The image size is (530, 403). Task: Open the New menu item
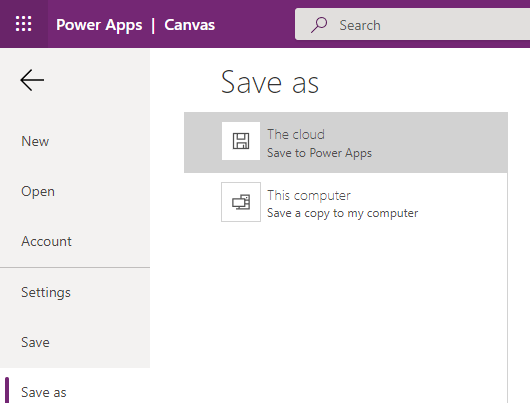click(35, 141)
